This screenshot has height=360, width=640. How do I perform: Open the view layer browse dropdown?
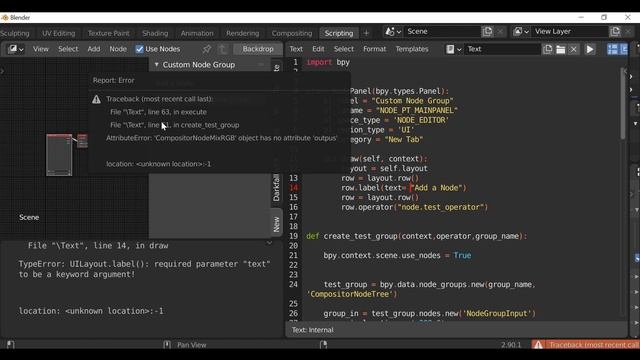[x=521, y=31]
